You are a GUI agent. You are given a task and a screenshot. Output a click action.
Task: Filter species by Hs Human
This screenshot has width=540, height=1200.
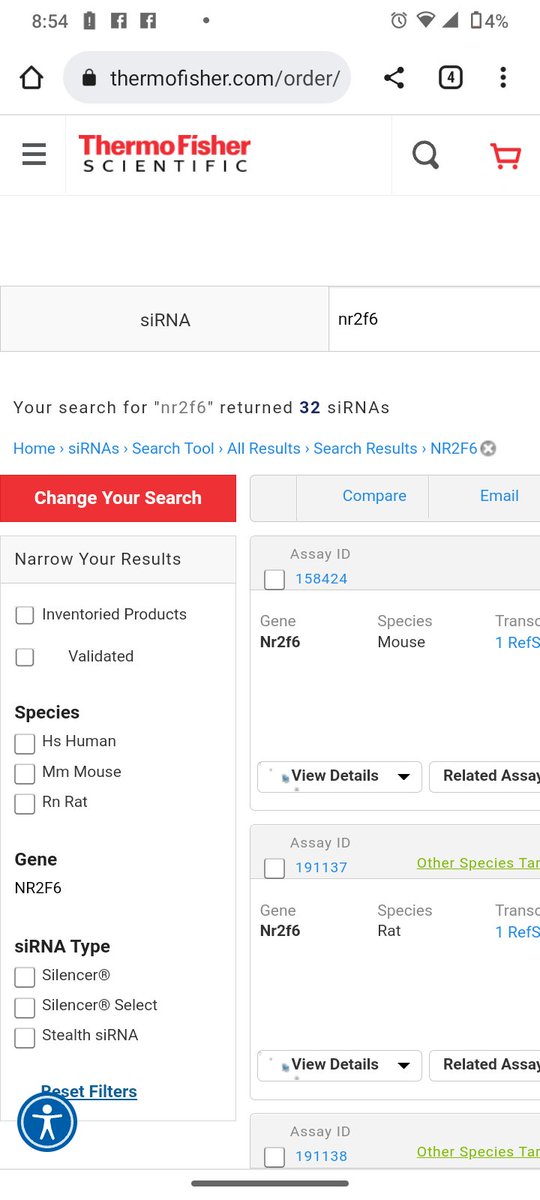coord(25,743)
